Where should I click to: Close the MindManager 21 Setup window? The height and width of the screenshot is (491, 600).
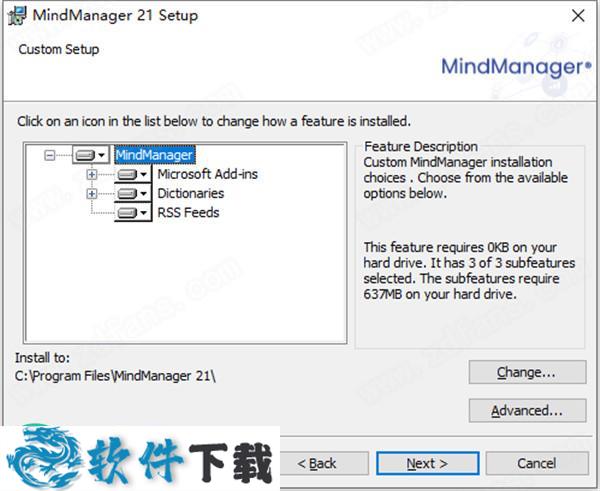[578, 16]
